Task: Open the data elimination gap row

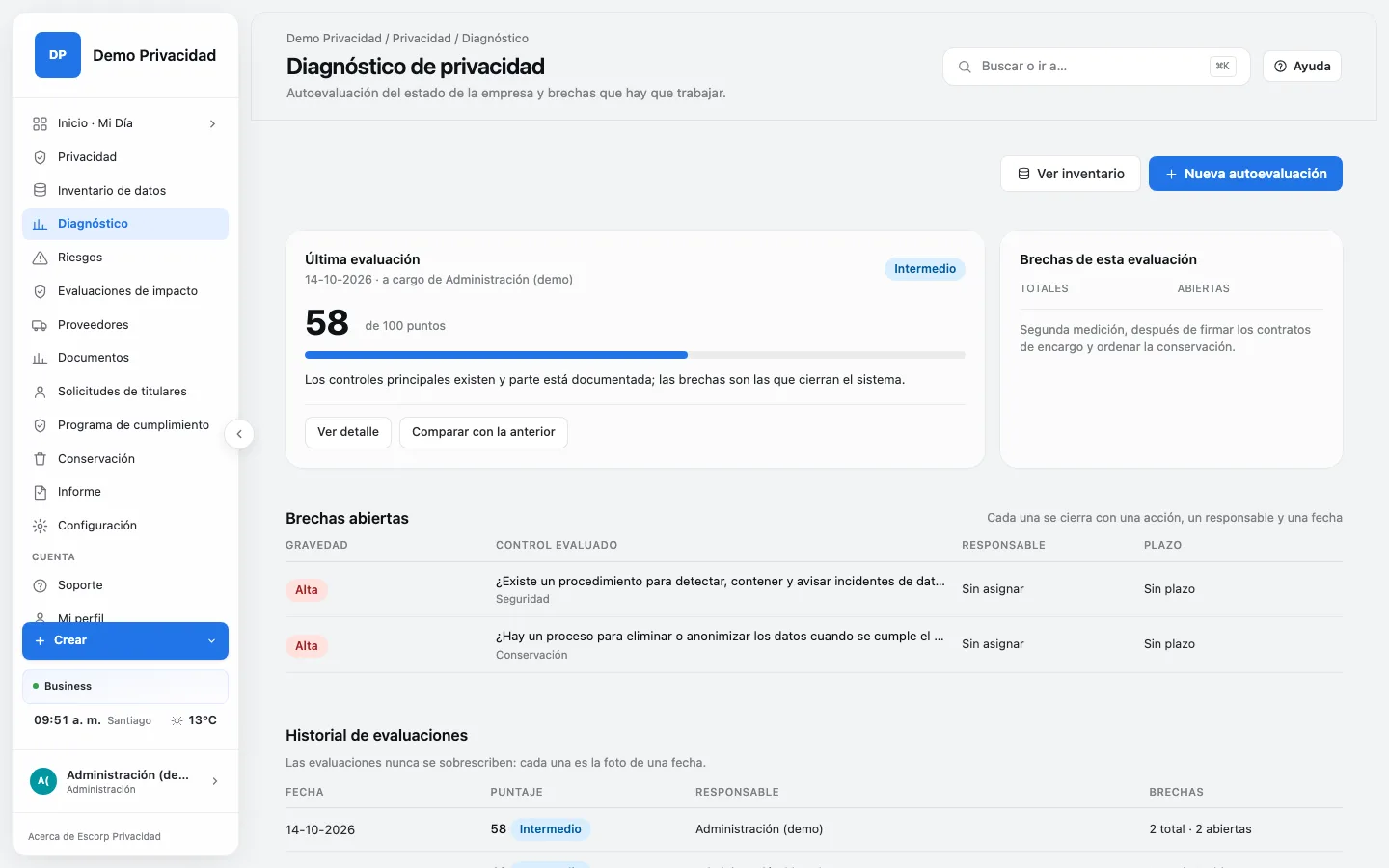Action: 814,645
